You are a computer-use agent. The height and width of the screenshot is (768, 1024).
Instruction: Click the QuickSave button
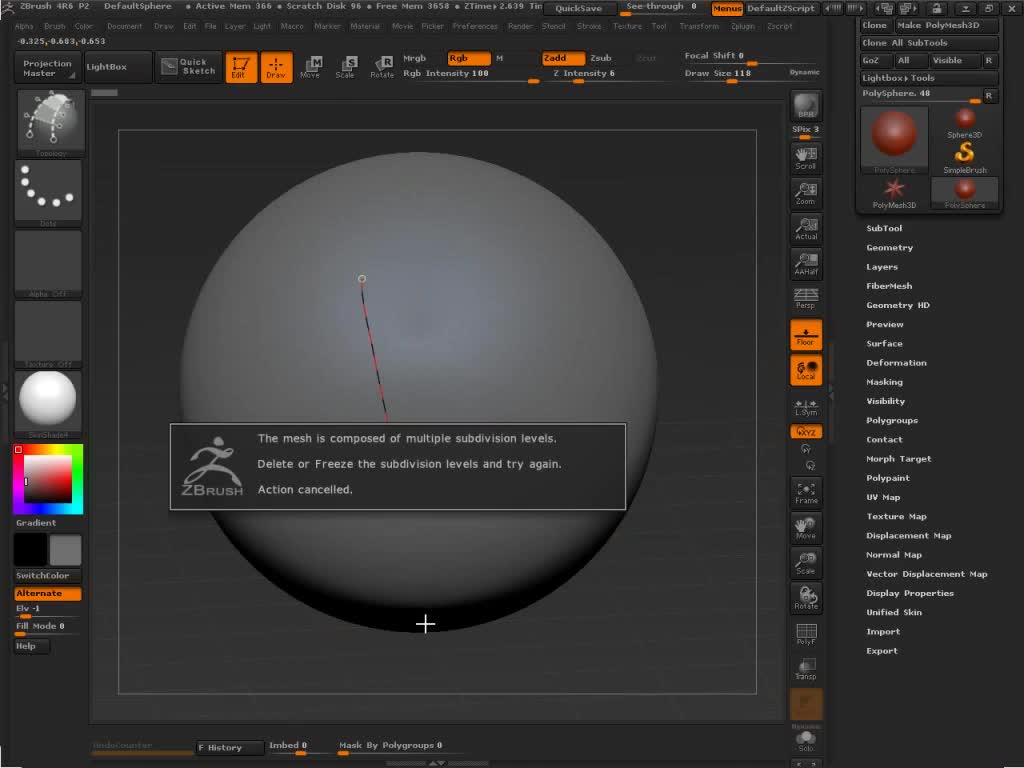tap(579, 8)
